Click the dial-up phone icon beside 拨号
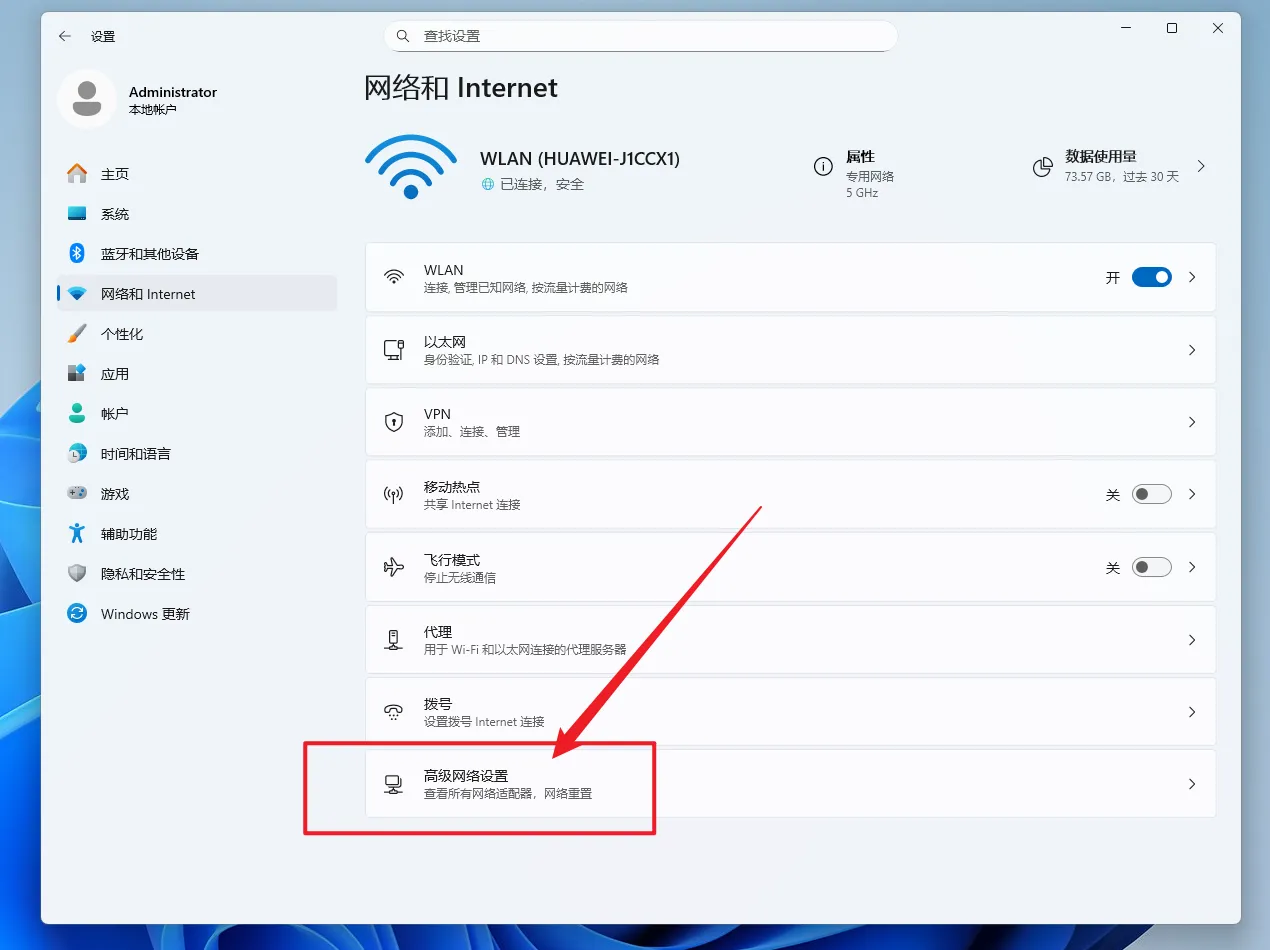This screenshot has height=950, width=1270. [x=394, y=712]
